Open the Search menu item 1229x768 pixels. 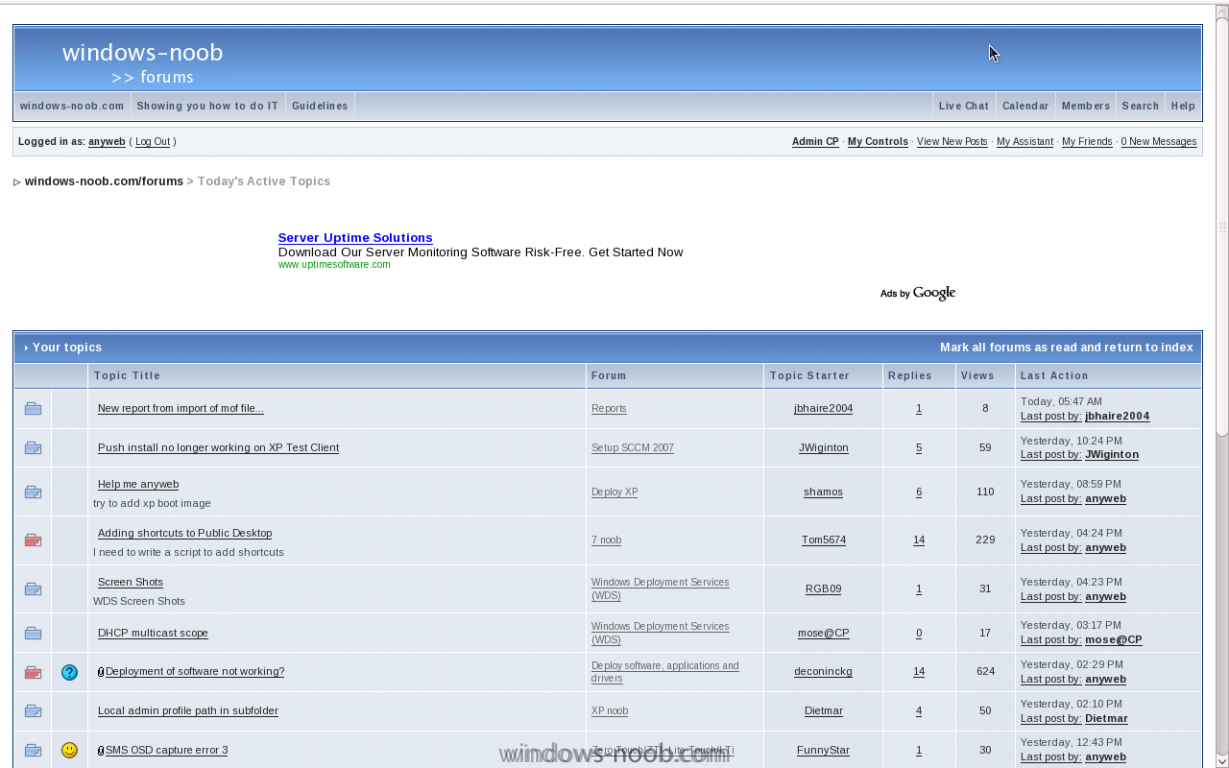(1140, 106)
